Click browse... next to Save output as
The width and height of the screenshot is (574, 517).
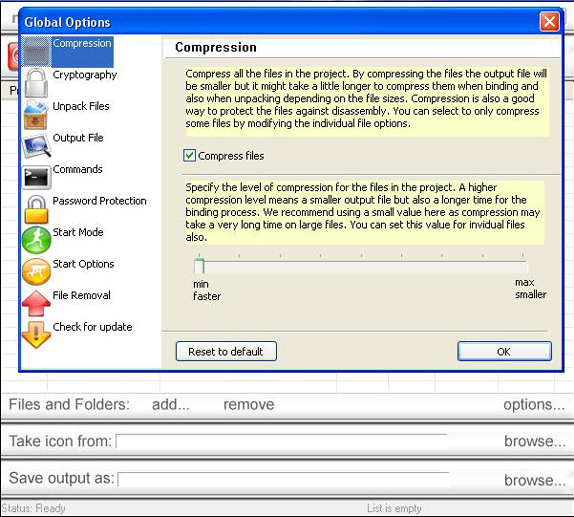coord(535,480)
